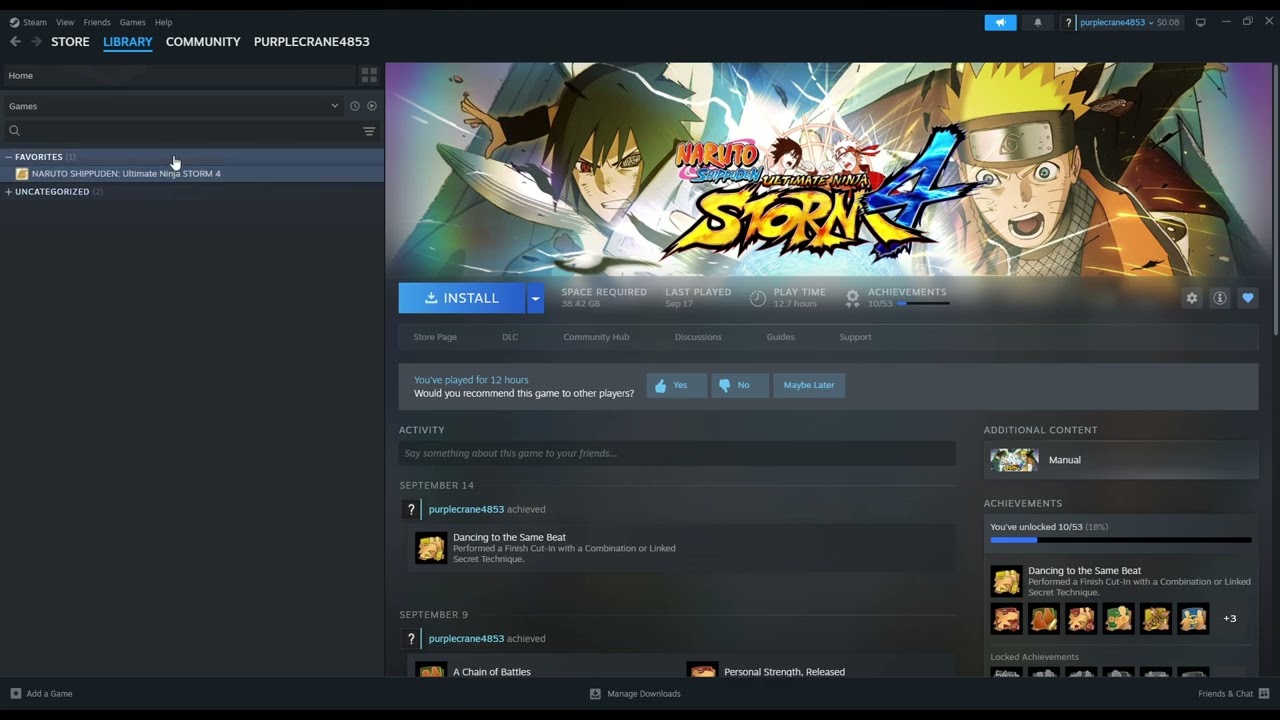Click the achievements progress bar in panel
This screenshot has height=720, width=1280.
click(1121, 540)
